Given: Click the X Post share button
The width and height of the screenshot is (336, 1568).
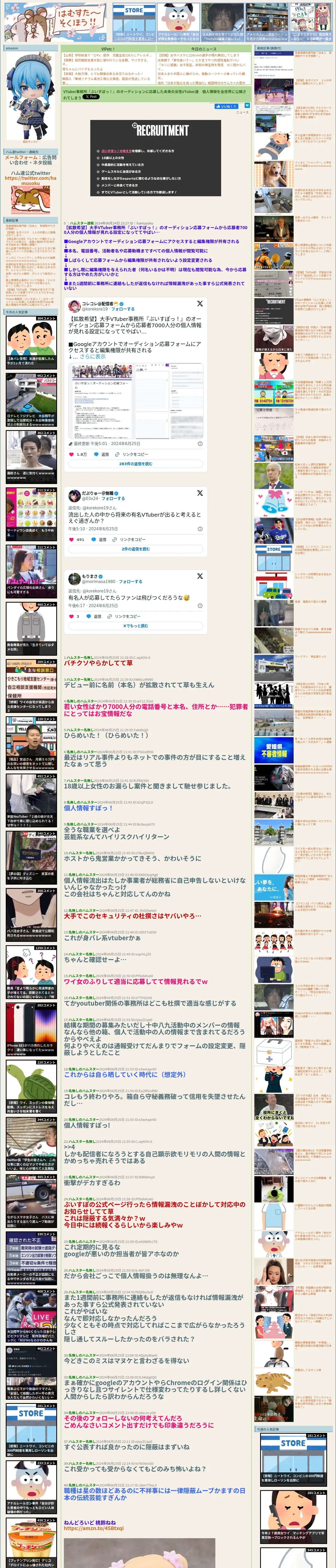Looking at the screenshot, I should (91, 97).
